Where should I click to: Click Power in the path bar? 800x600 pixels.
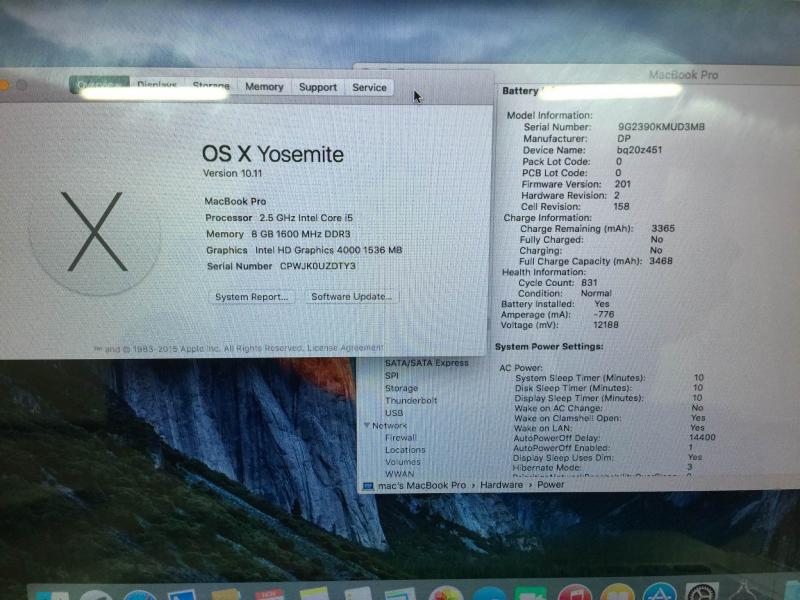[551, 484]
